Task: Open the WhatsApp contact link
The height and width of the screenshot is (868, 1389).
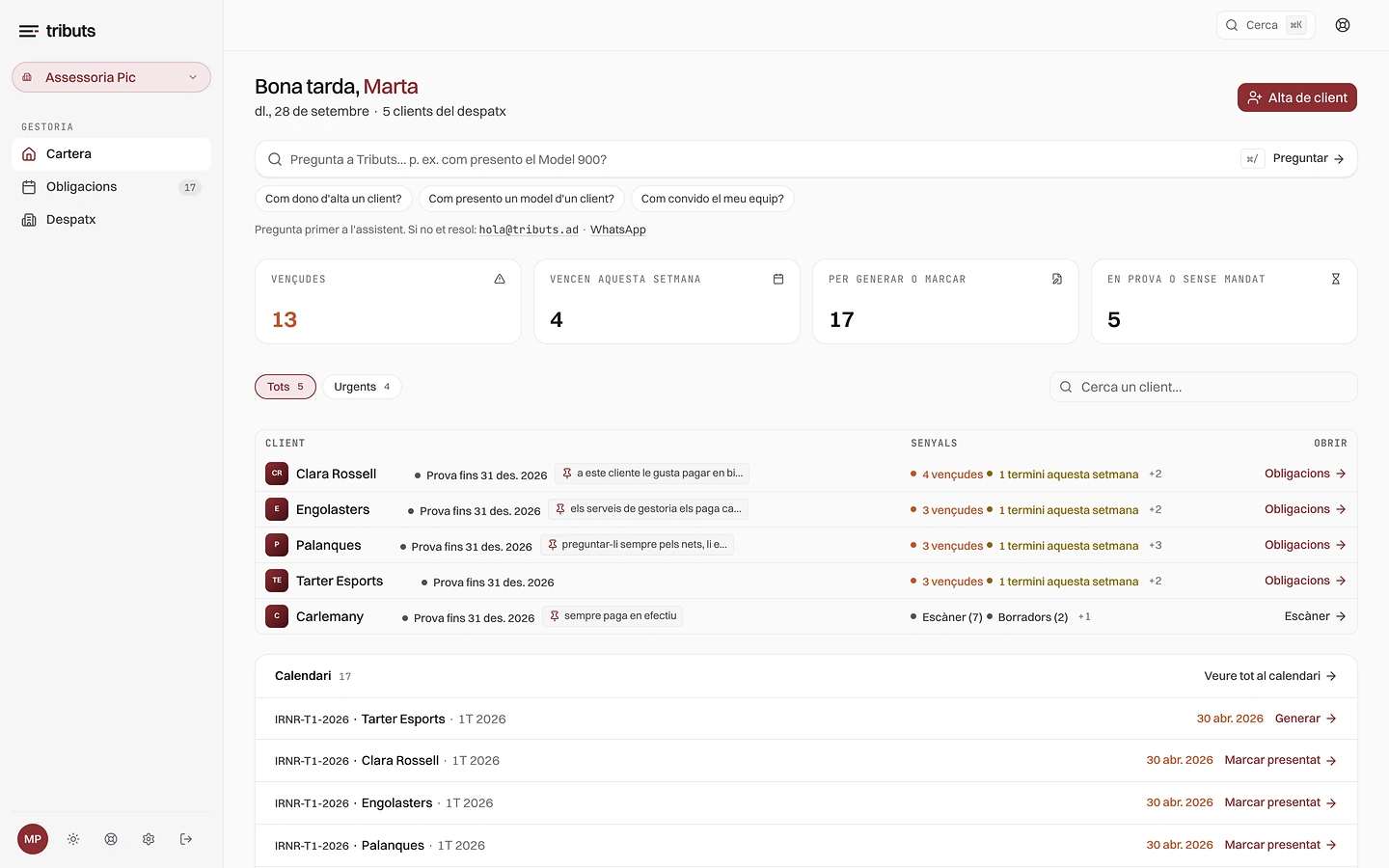Action: (618, 230)
